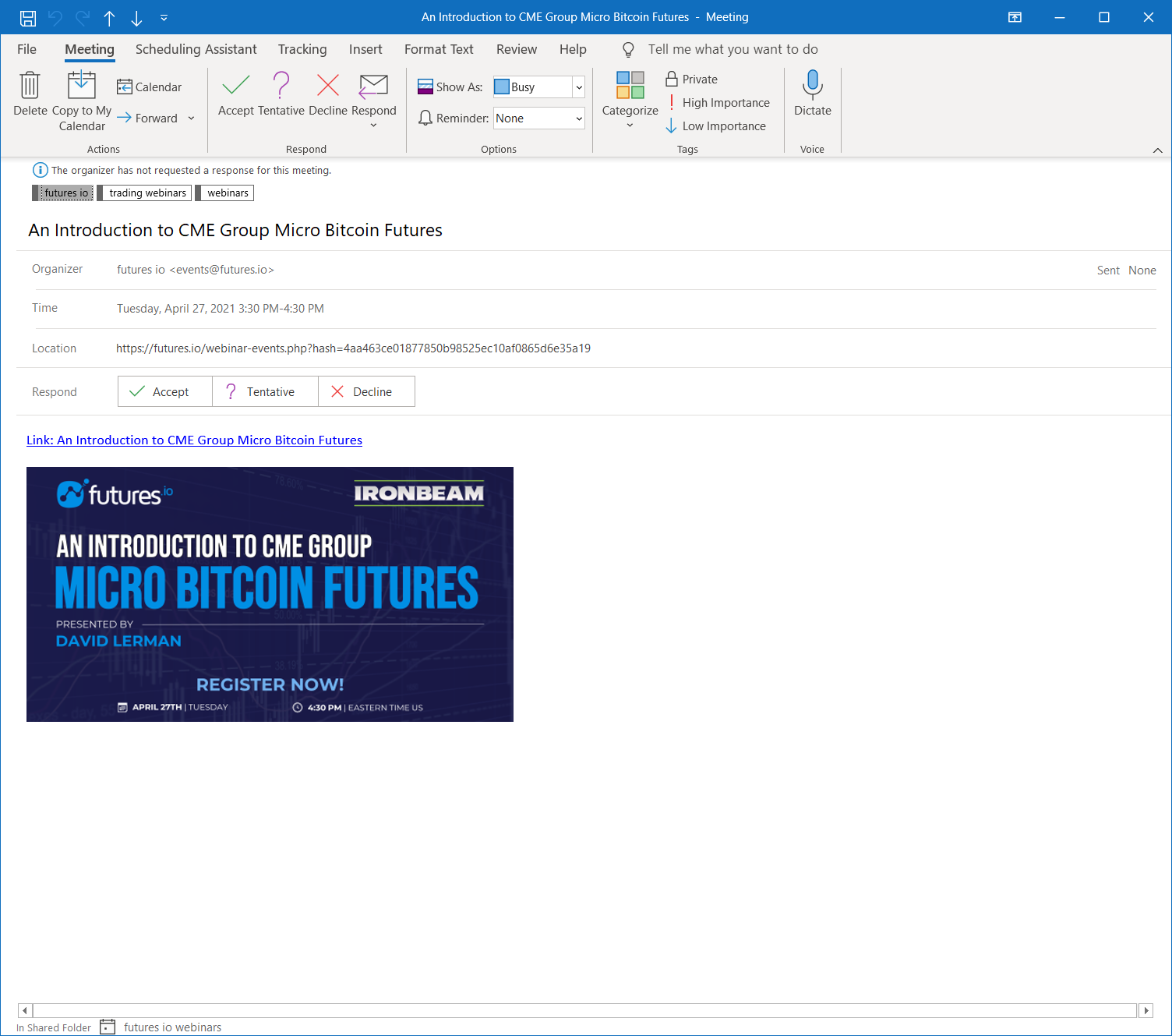Decline meeting via ribbon X icon
Screen dimensions: 1172x1036
[328, 94]
